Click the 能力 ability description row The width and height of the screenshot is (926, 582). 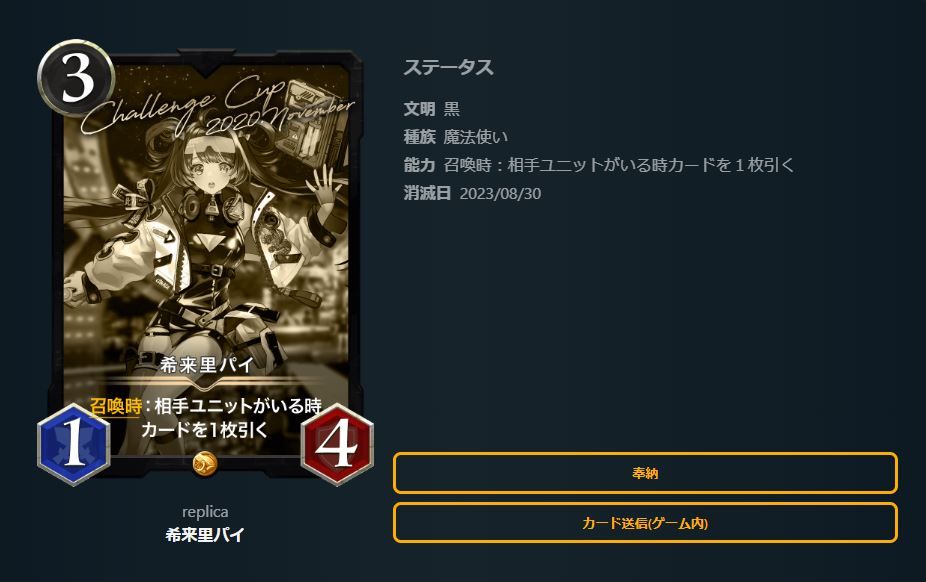(598, 165)
